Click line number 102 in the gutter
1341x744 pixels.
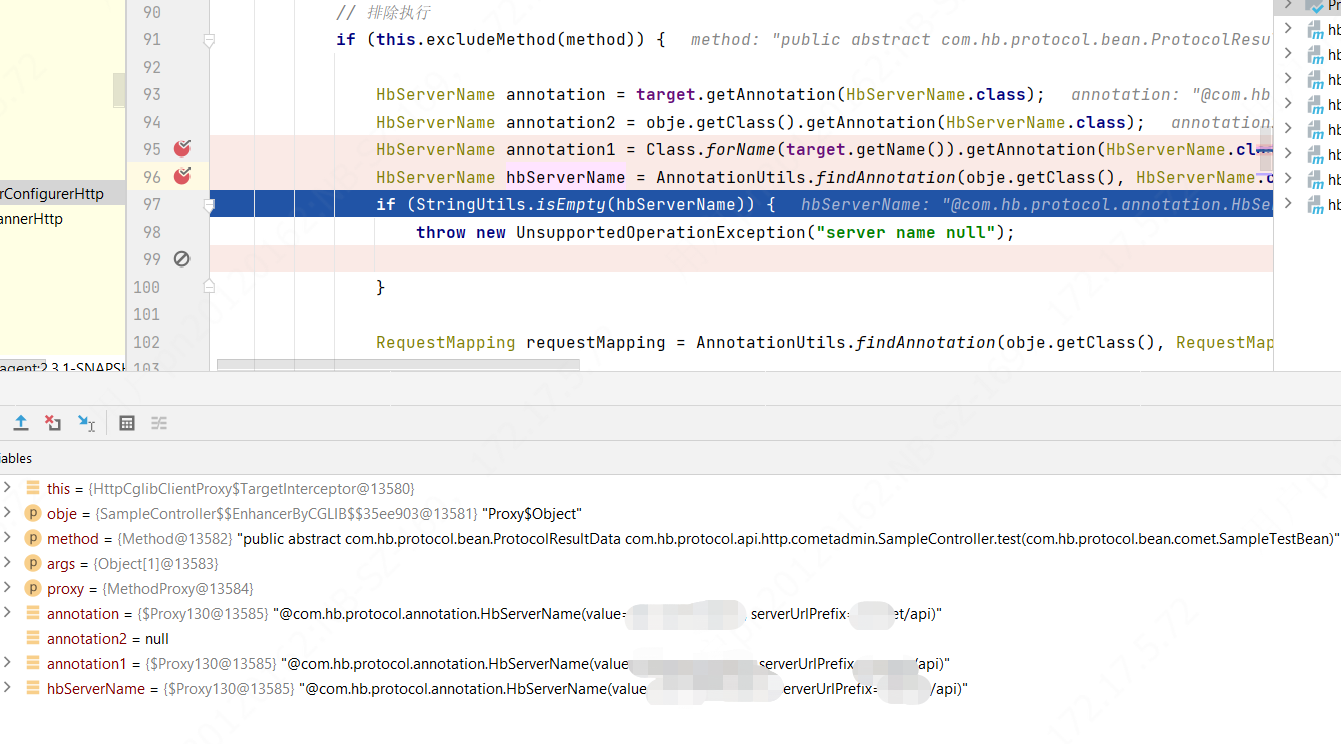(146, 342)
